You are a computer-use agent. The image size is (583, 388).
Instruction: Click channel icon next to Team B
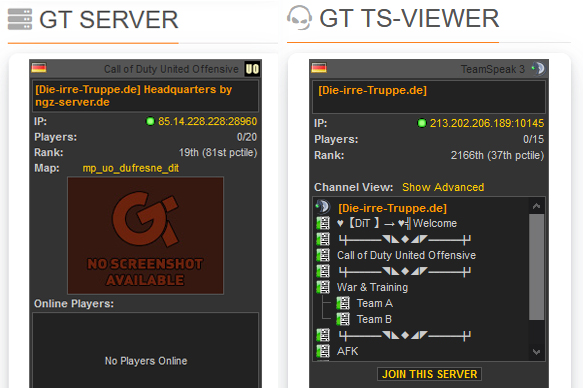pos(343,319)
